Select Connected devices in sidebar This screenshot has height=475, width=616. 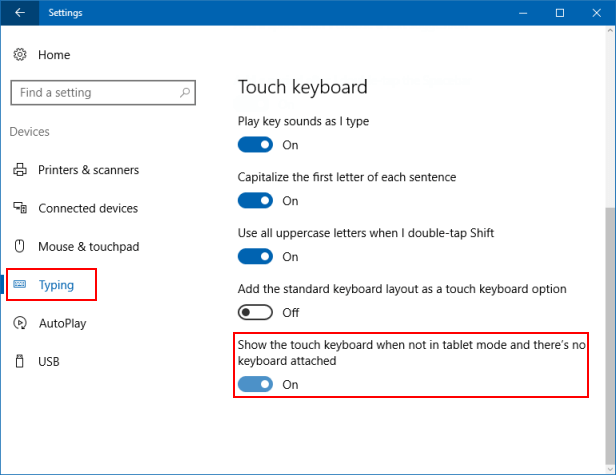88,208
